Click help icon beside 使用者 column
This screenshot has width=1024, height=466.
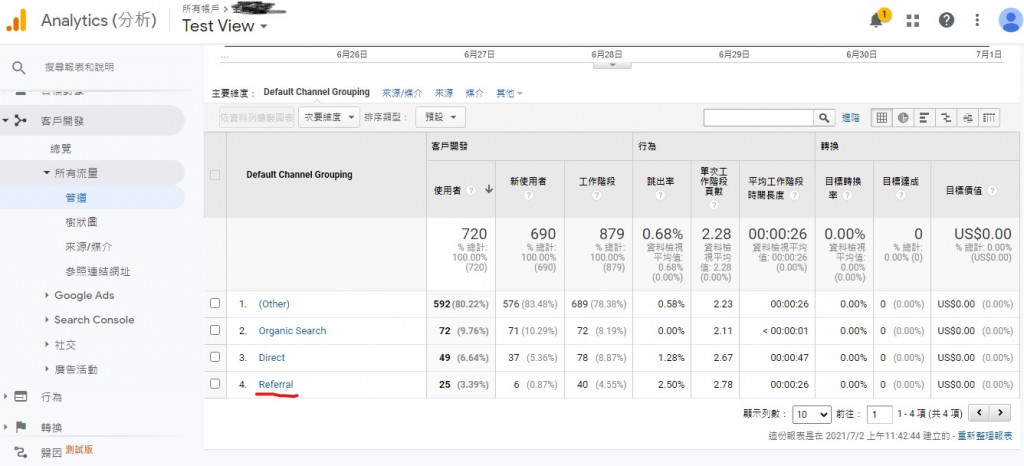[x=471, y=191]
